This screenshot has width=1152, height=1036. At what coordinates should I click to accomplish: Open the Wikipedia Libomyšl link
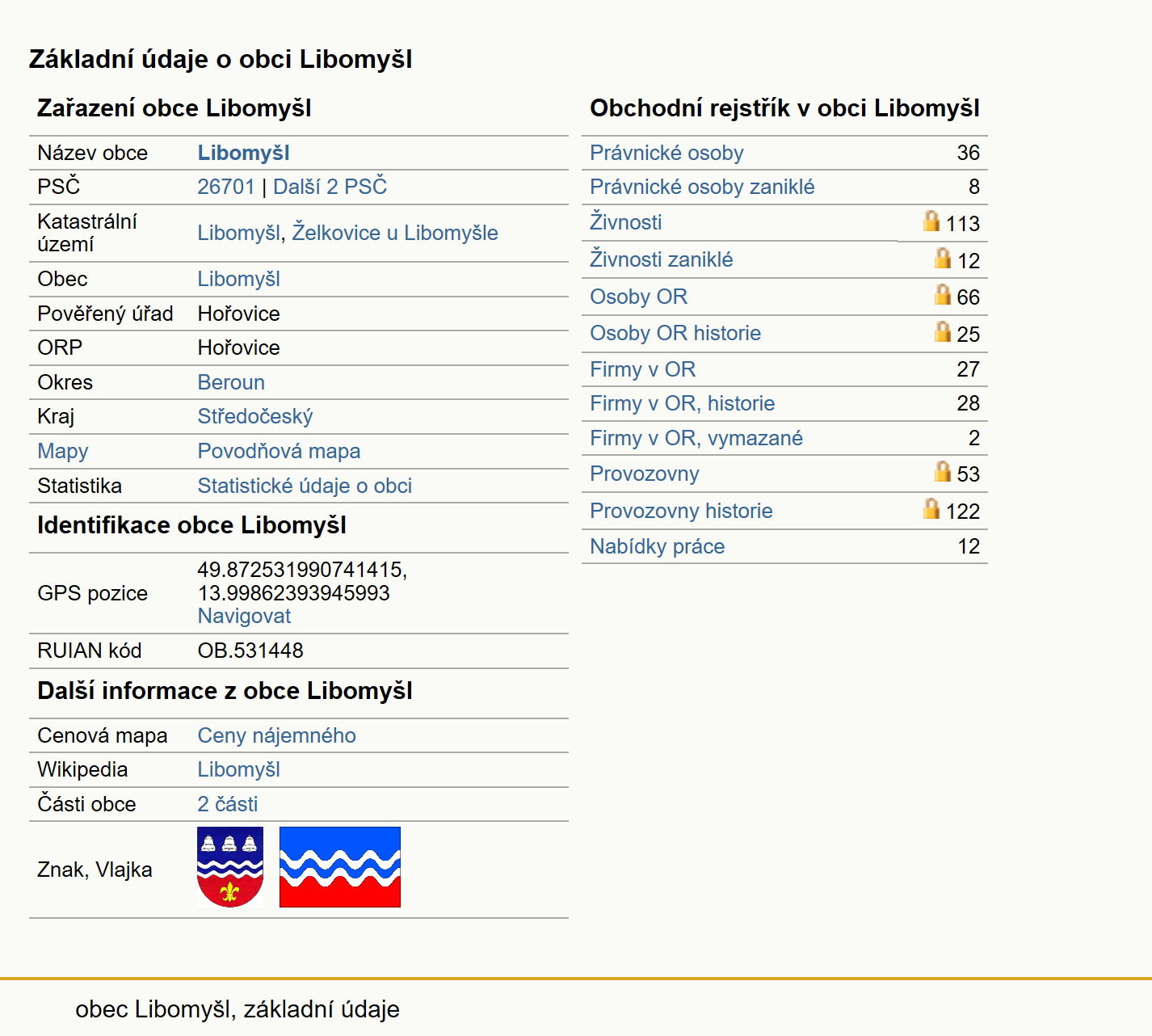[x=238, y=769]
